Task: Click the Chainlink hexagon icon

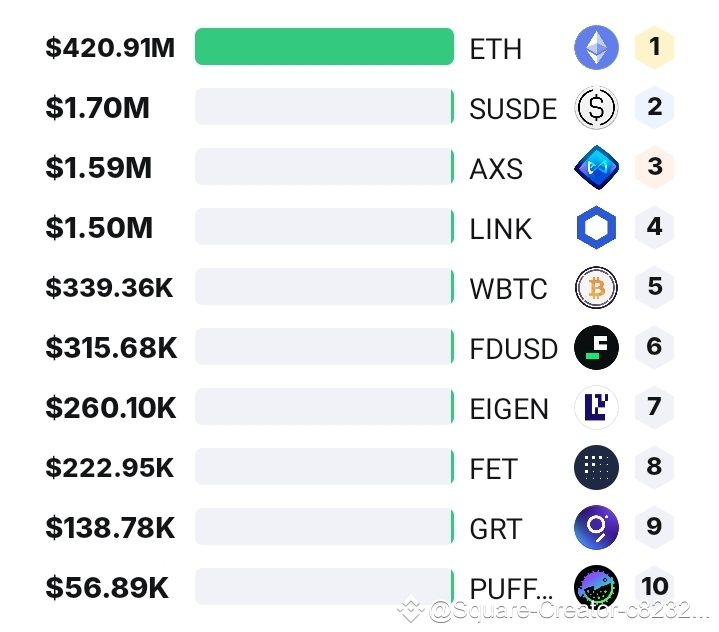Action: 596,228
